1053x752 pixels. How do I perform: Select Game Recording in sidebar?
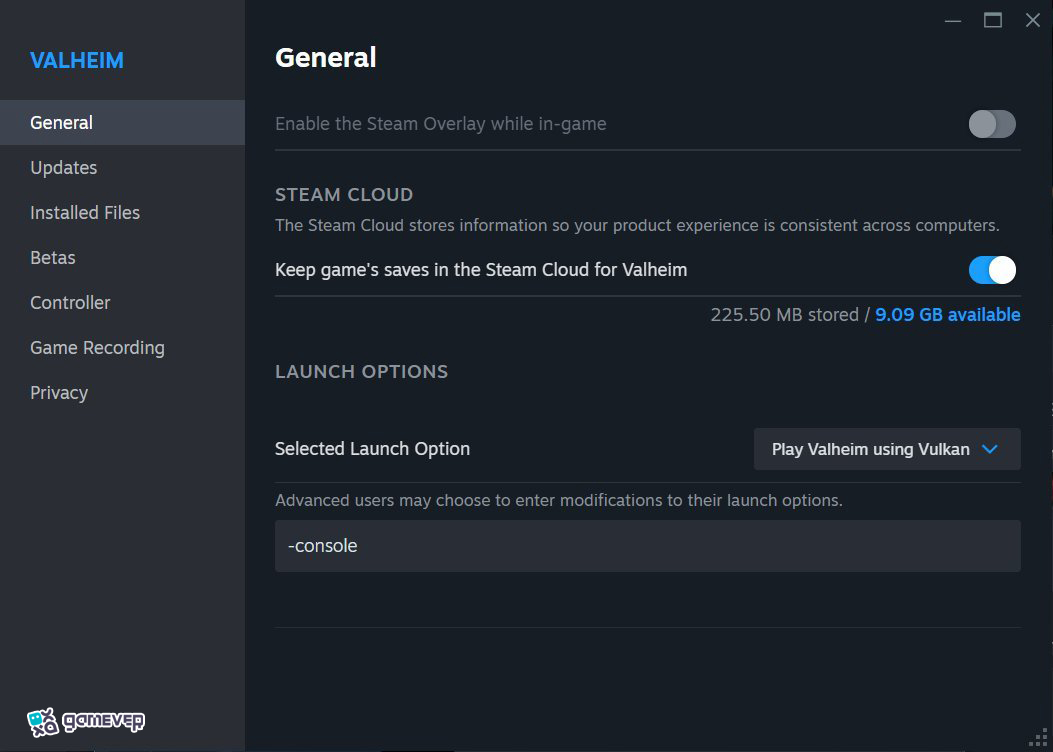point(122,347)
